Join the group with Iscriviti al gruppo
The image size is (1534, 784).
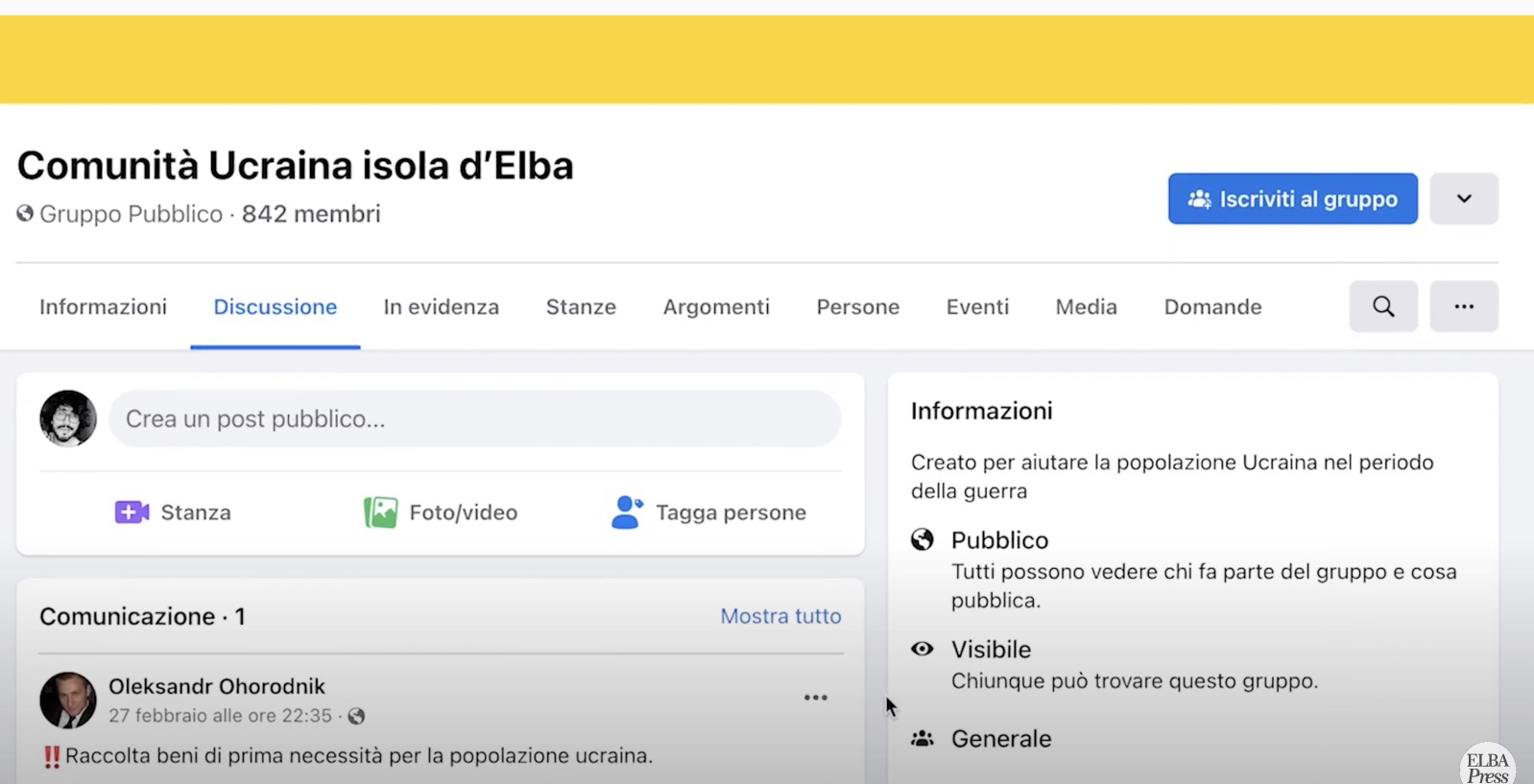(x=1292, y=199)
